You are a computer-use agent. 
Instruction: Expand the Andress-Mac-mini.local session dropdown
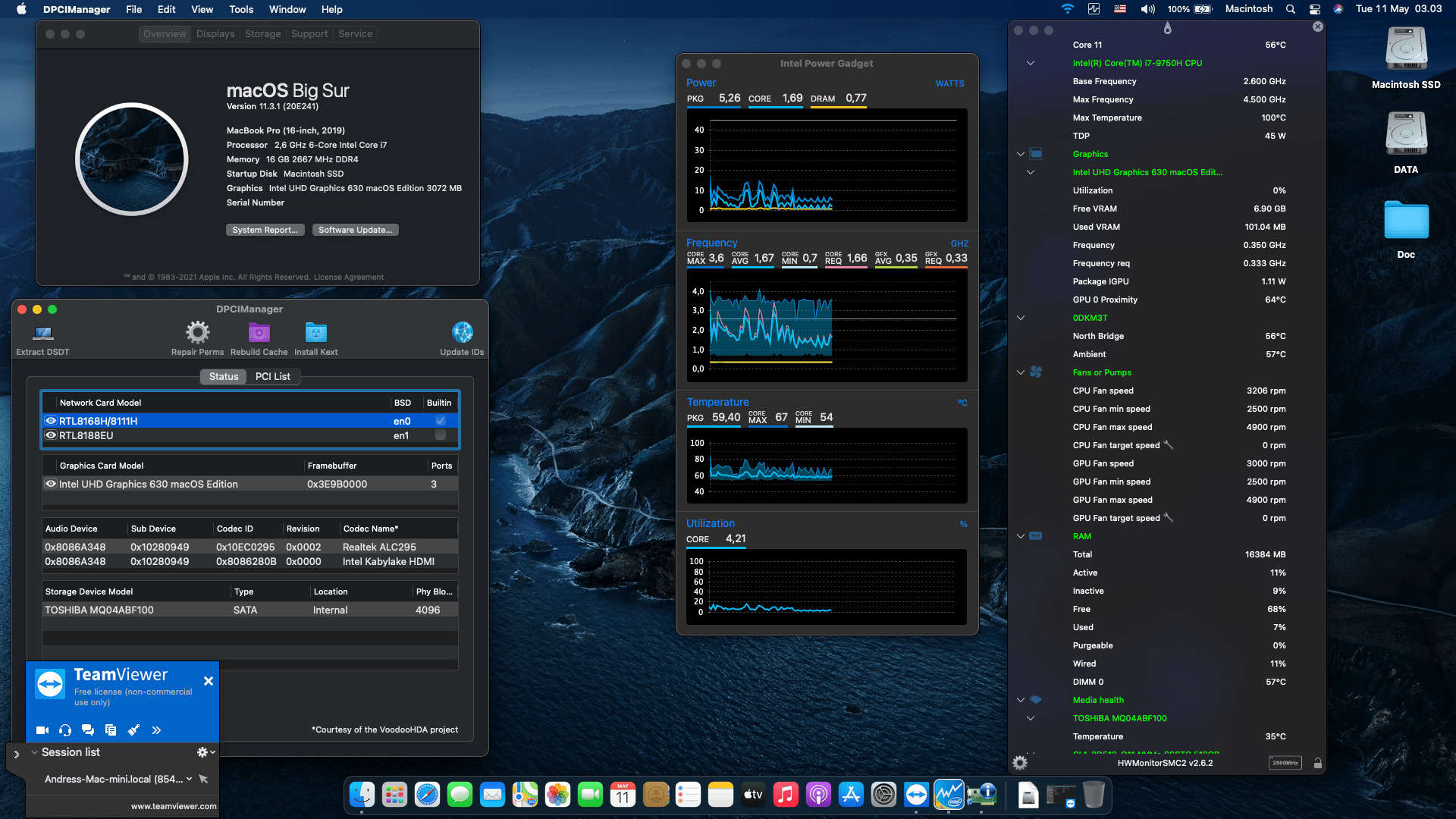click(x=189, y=779)
